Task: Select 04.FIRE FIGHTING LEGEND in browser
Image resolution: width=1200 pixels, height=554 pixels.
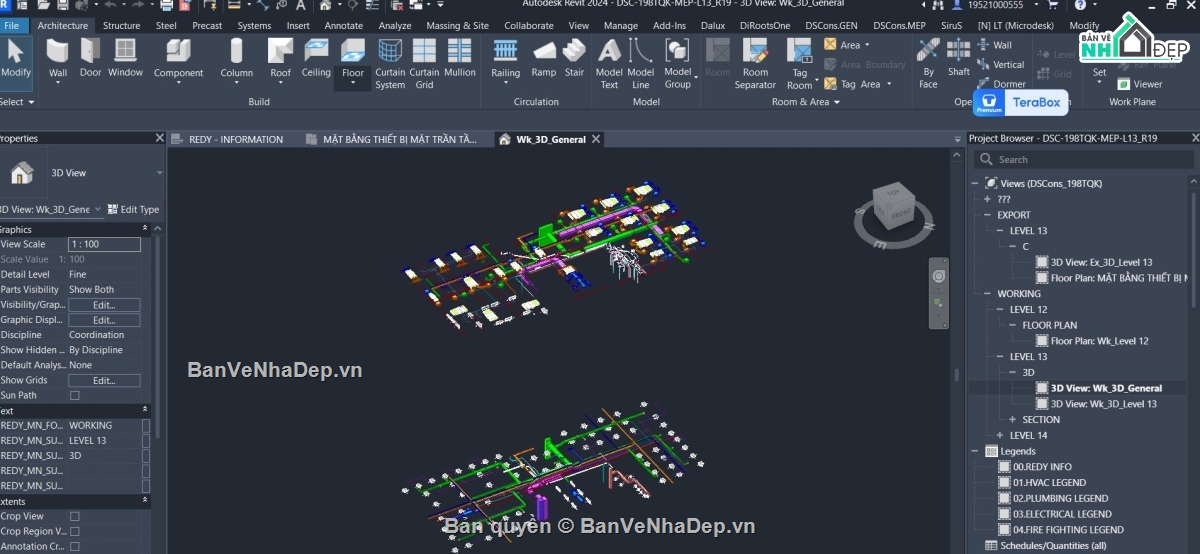Action: point(1068,530)
